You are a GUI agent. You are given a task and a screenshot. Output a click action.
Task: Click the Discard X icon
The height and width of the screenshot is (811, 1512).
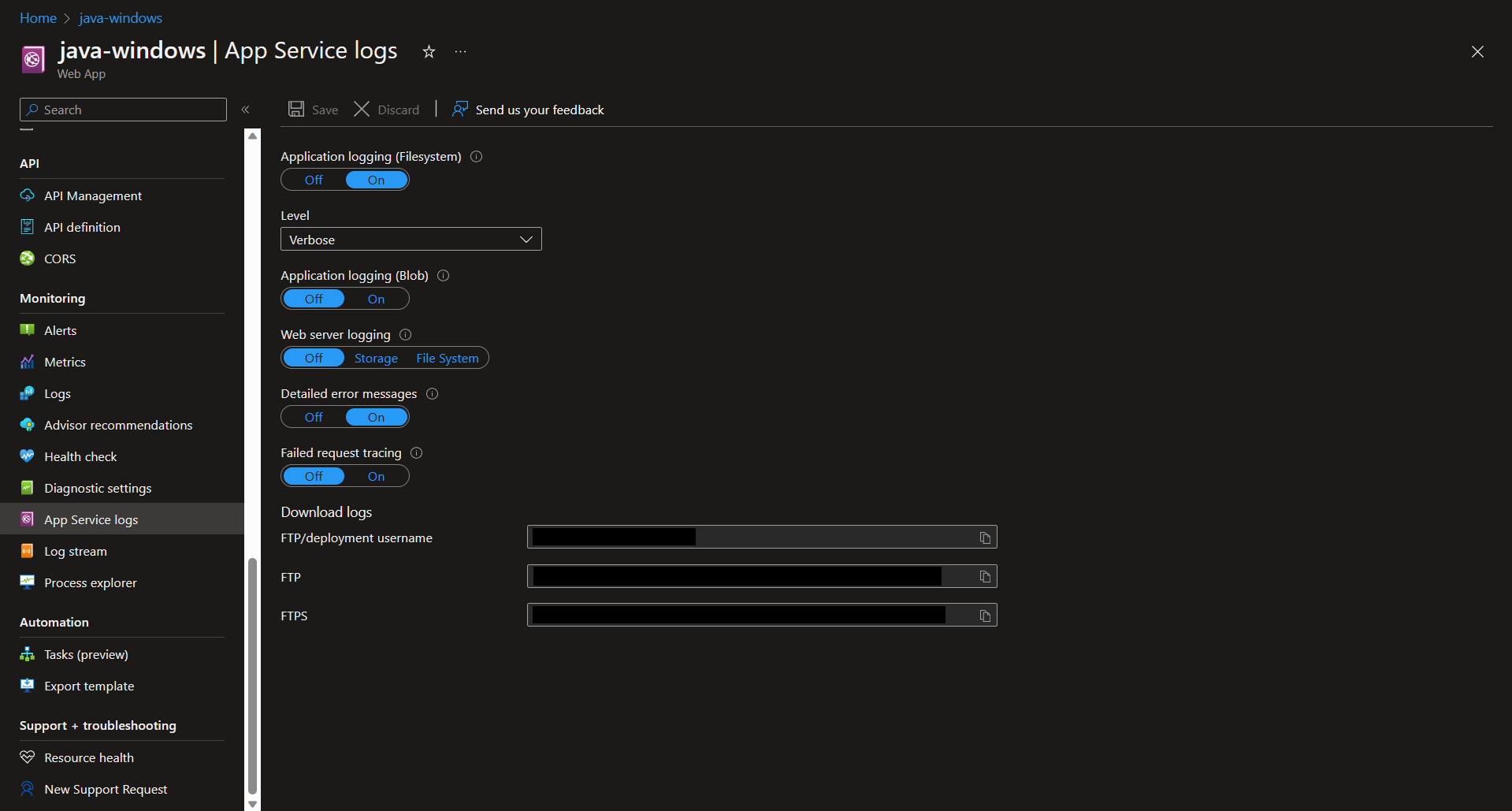pos(362,109)
